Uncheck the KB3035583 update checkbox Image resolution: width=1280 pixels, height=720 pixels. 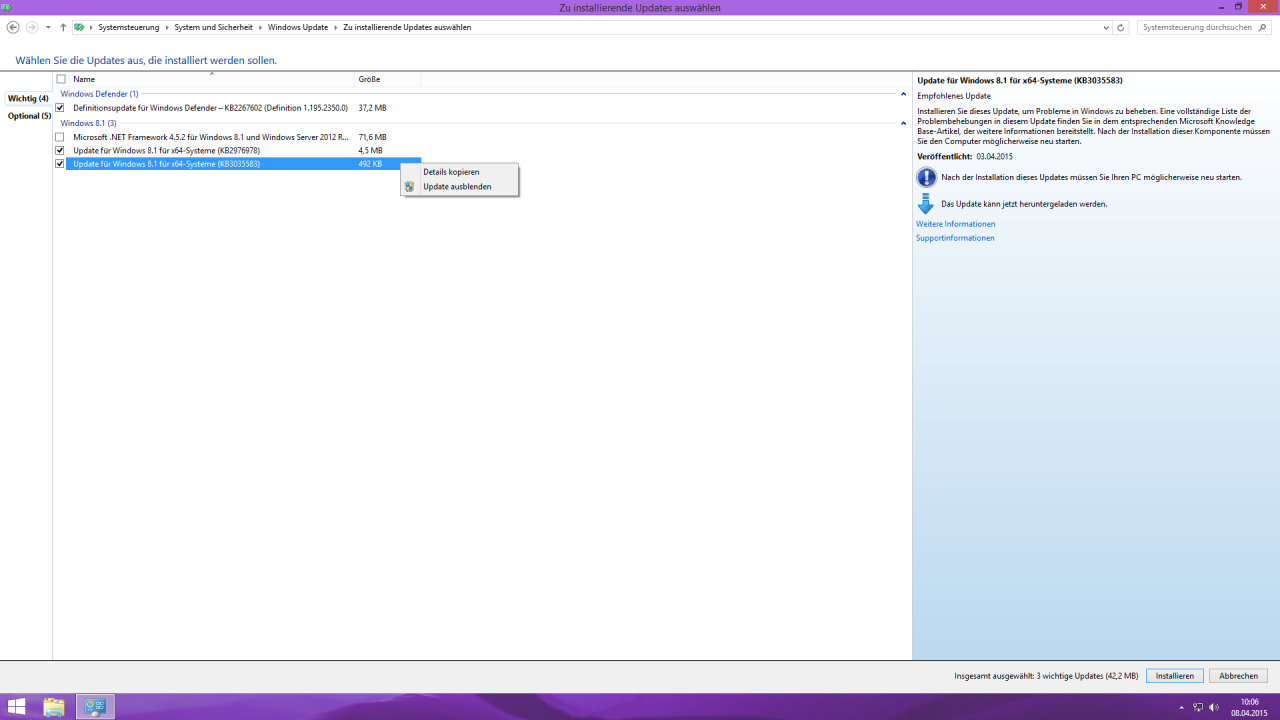[x=60, y=164]
